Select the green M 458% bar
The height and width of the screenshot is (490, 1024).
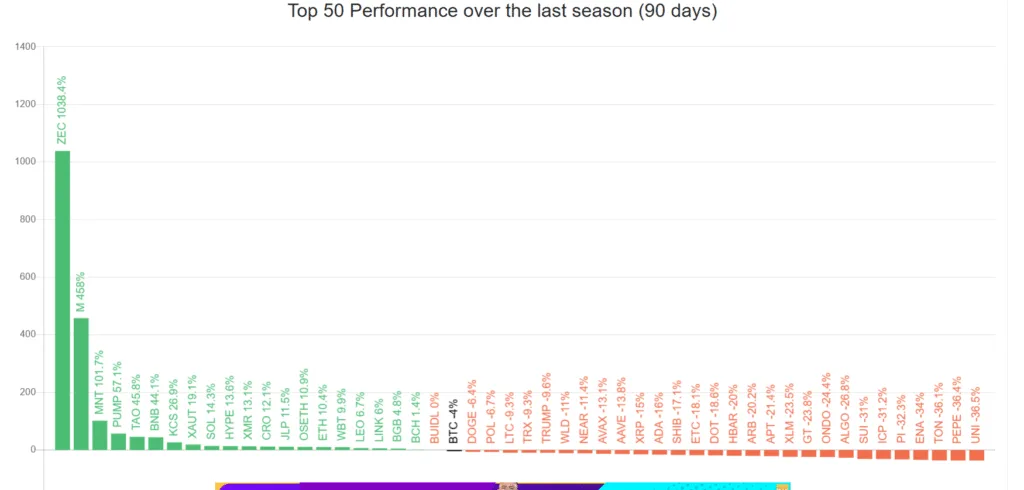click(x=81, y=384)
